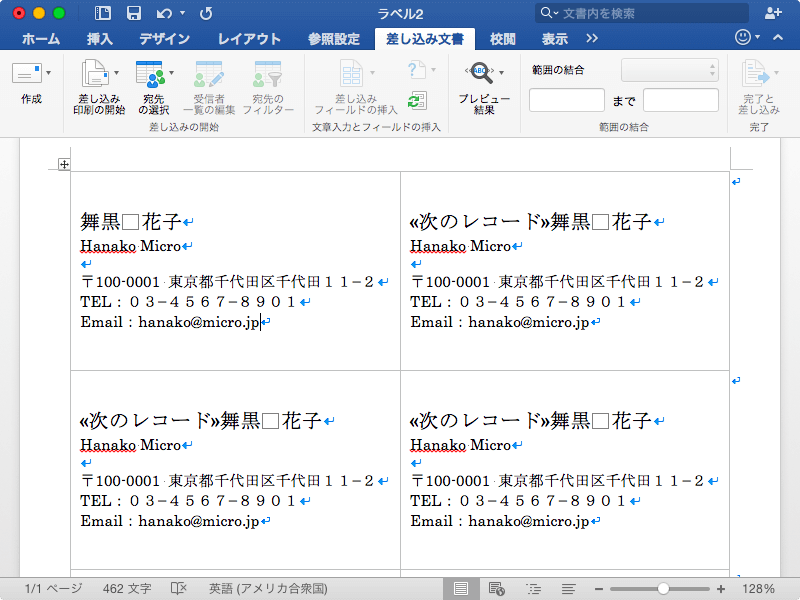Switch to the デザイン tab
Image resolution: width=800 pixels, height=600 pixels.
pos(164,39)
